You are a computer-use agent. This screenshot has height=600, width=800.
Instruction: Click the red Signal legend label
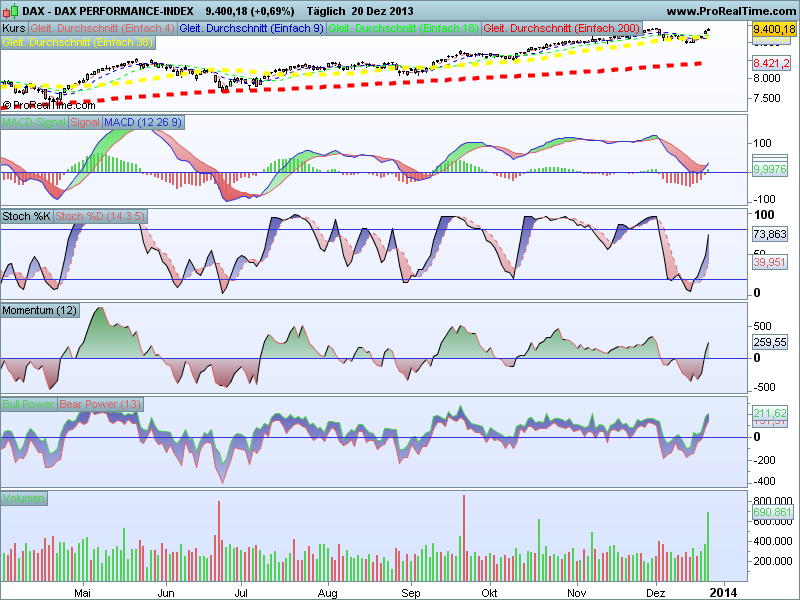coord(85,122)
